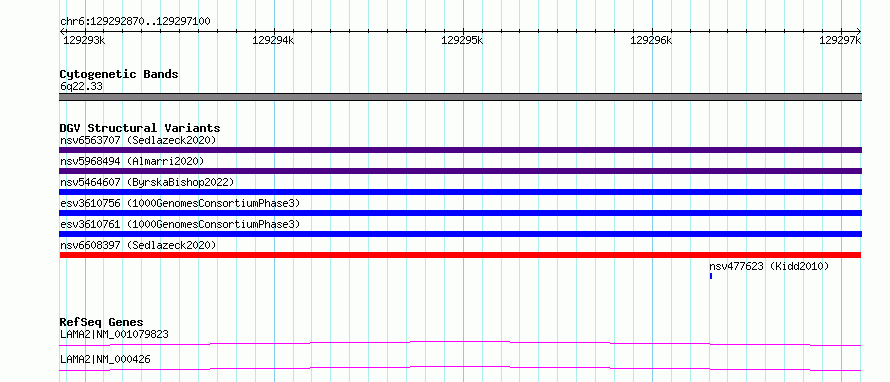Screen dimensions: 890x382
Task: Click the LAMA2|NM_000426 gene label
Action: 105,359
